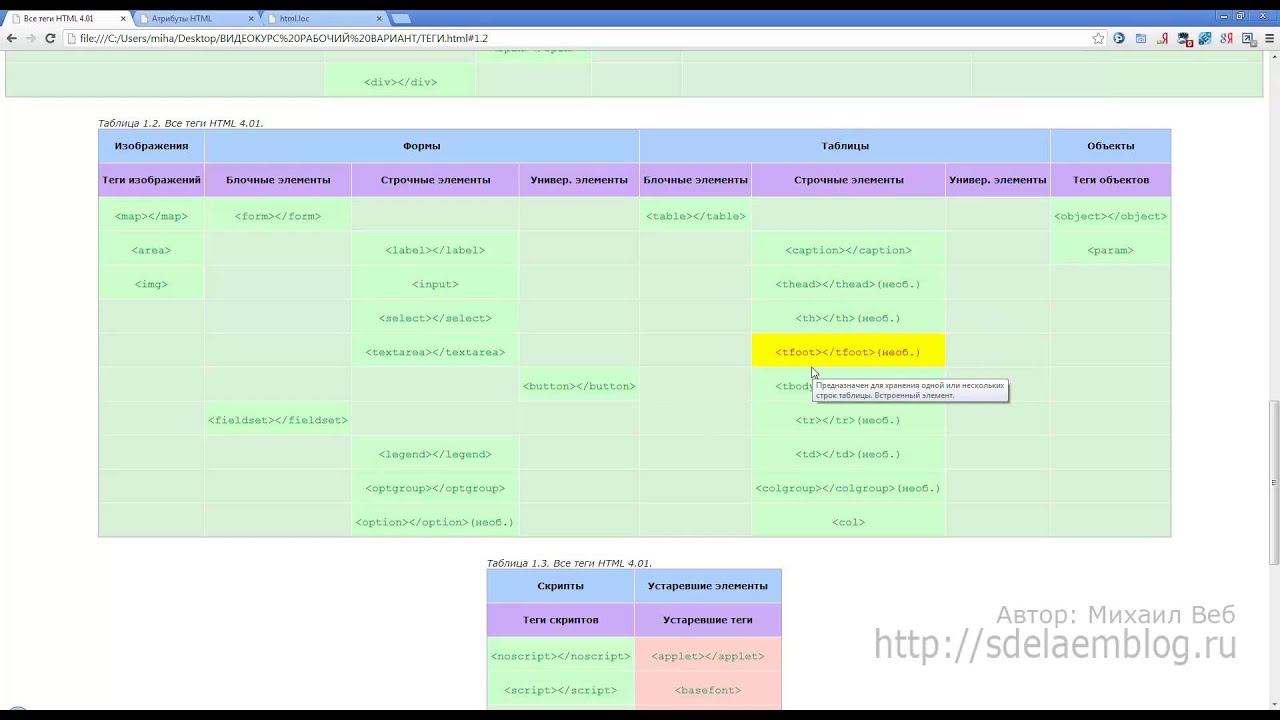Click the <fieldset></fieldset> cell
The height and width of the screenshot is (720, 1280).
pos(278,420)
